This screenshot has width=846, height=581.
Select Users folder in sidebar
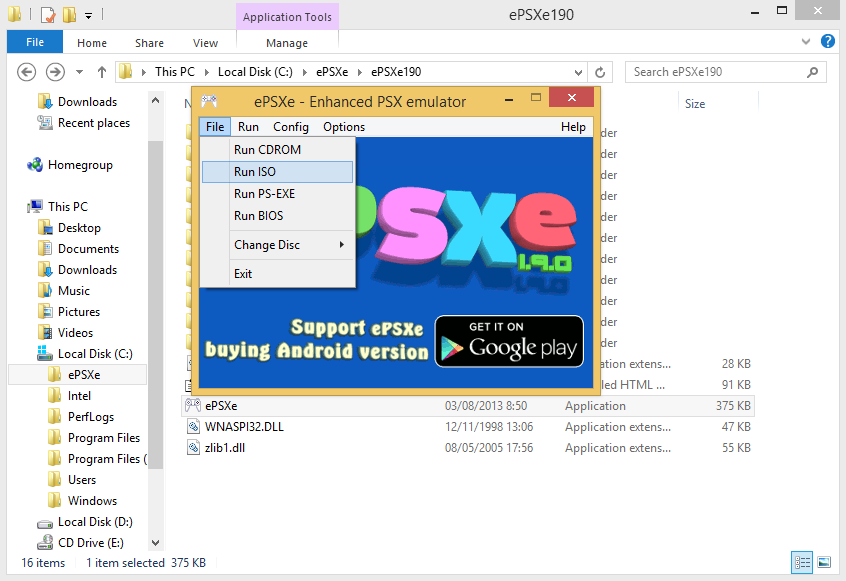click(x=81, y=480)
